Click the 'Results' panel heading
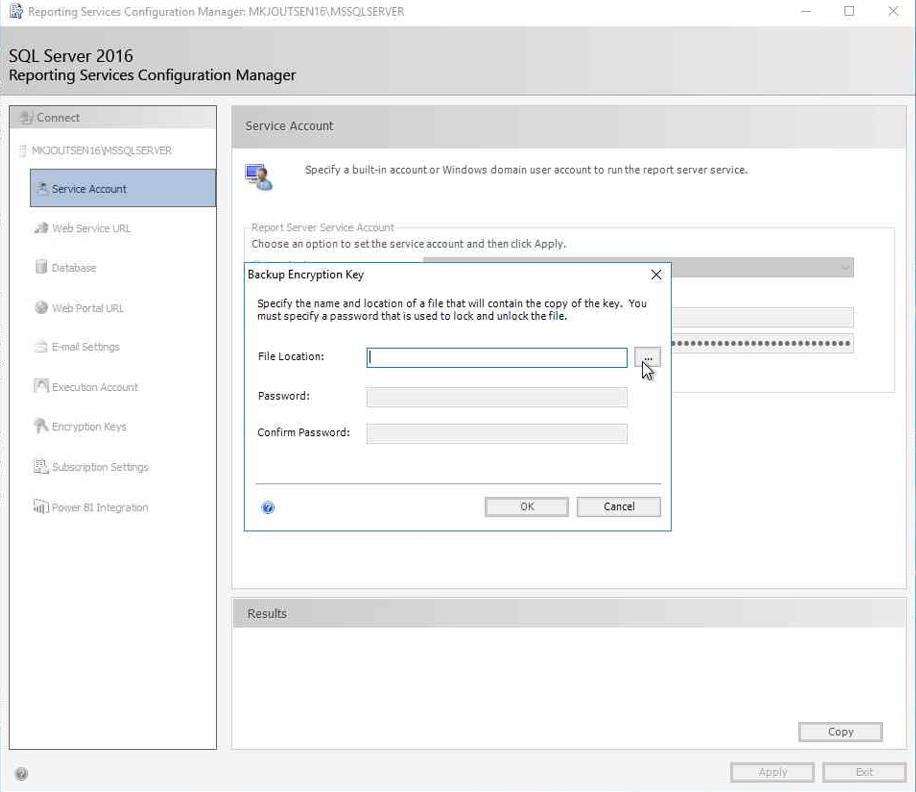Screen dimensions: 916x792 click(x=267, y=614)
